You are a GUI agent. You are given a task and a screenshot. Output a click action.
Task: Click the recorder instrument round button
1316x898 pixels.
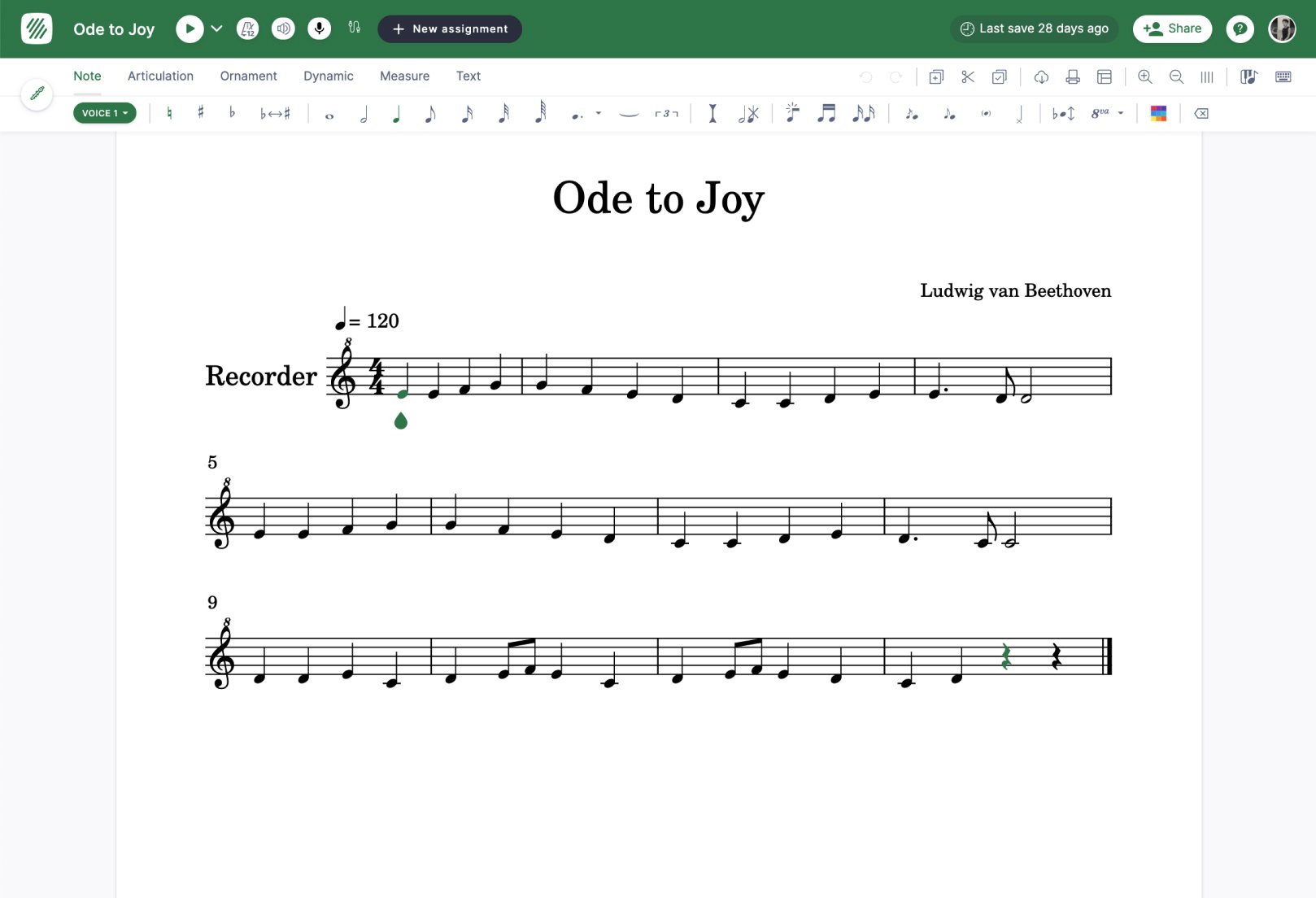point(37,94)
